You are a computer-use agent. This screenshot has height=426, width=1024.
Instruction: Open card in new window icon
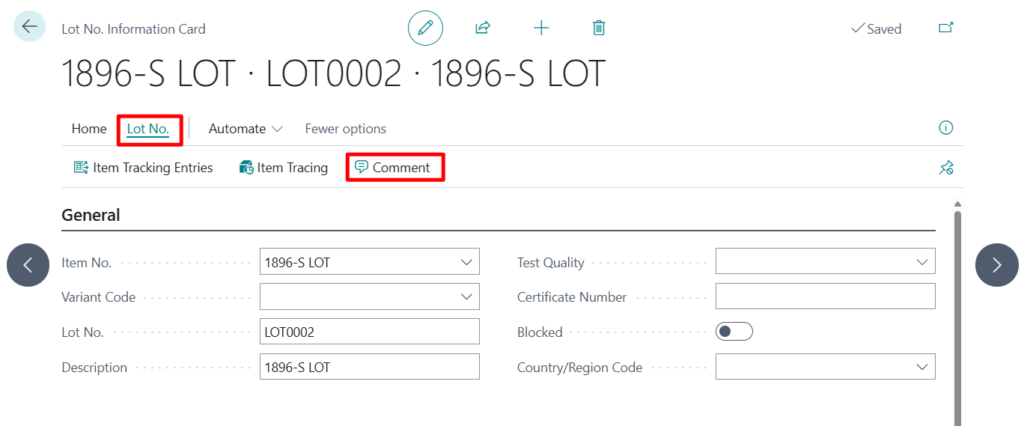click(x=945, y=28)
